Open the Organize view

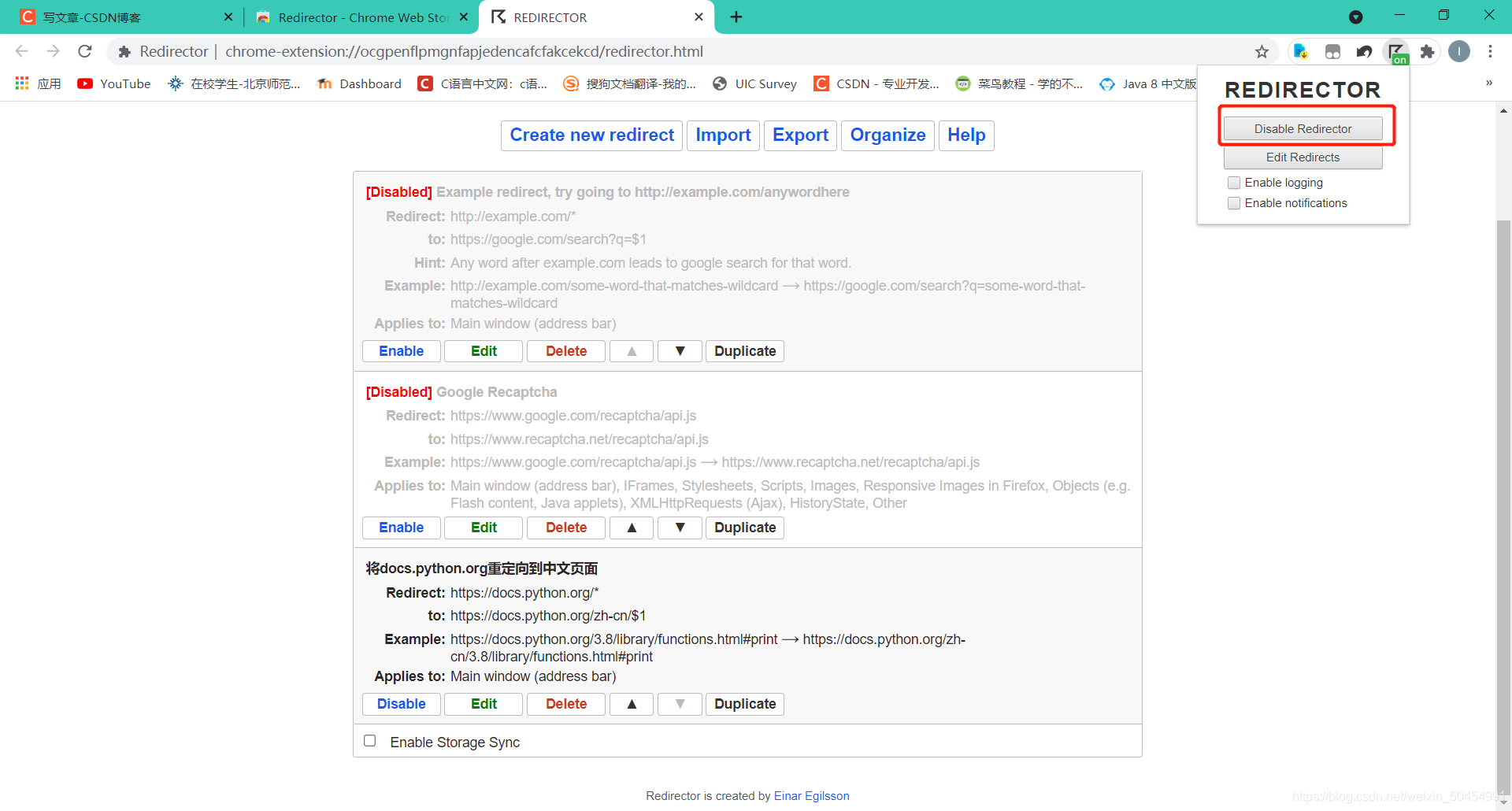(x=888, y=135)
